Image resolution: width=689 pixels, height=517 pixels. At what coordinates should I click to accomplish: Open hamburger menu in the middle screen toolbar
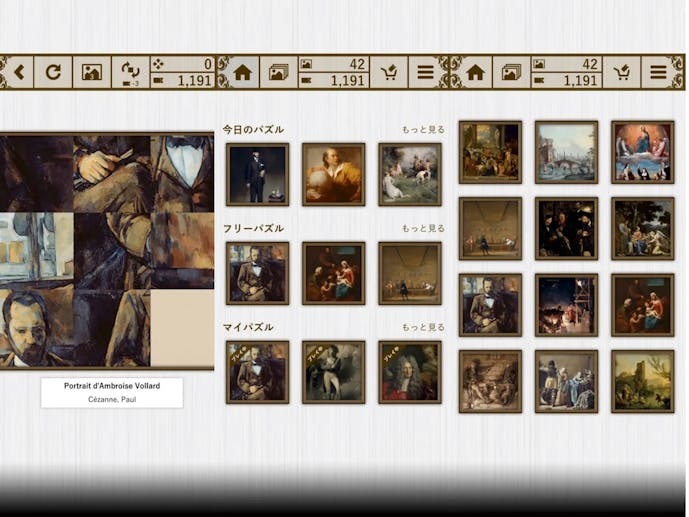pos(425,72)
